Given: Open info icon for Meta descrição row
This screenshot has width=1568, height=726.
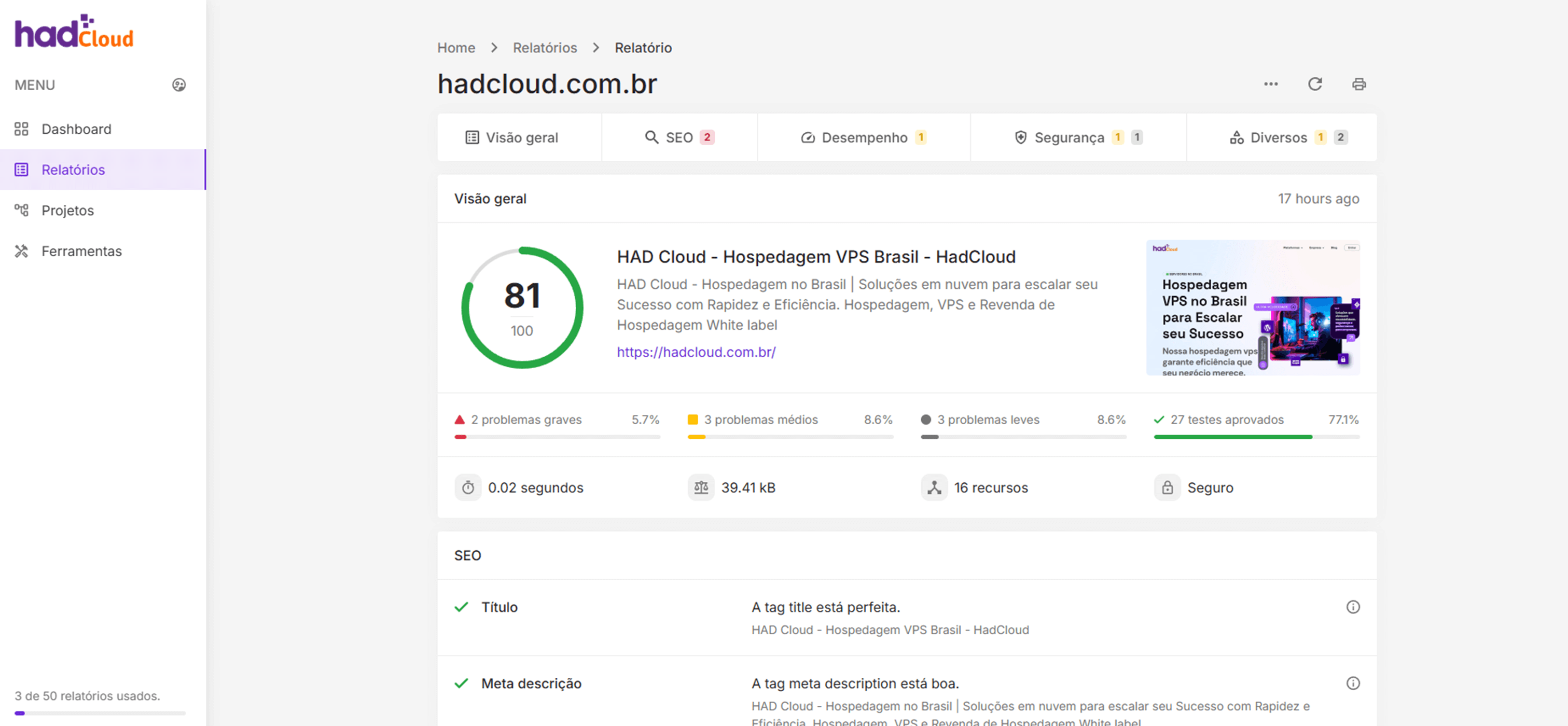Looking at the screenshot, I should [1353, 683].
